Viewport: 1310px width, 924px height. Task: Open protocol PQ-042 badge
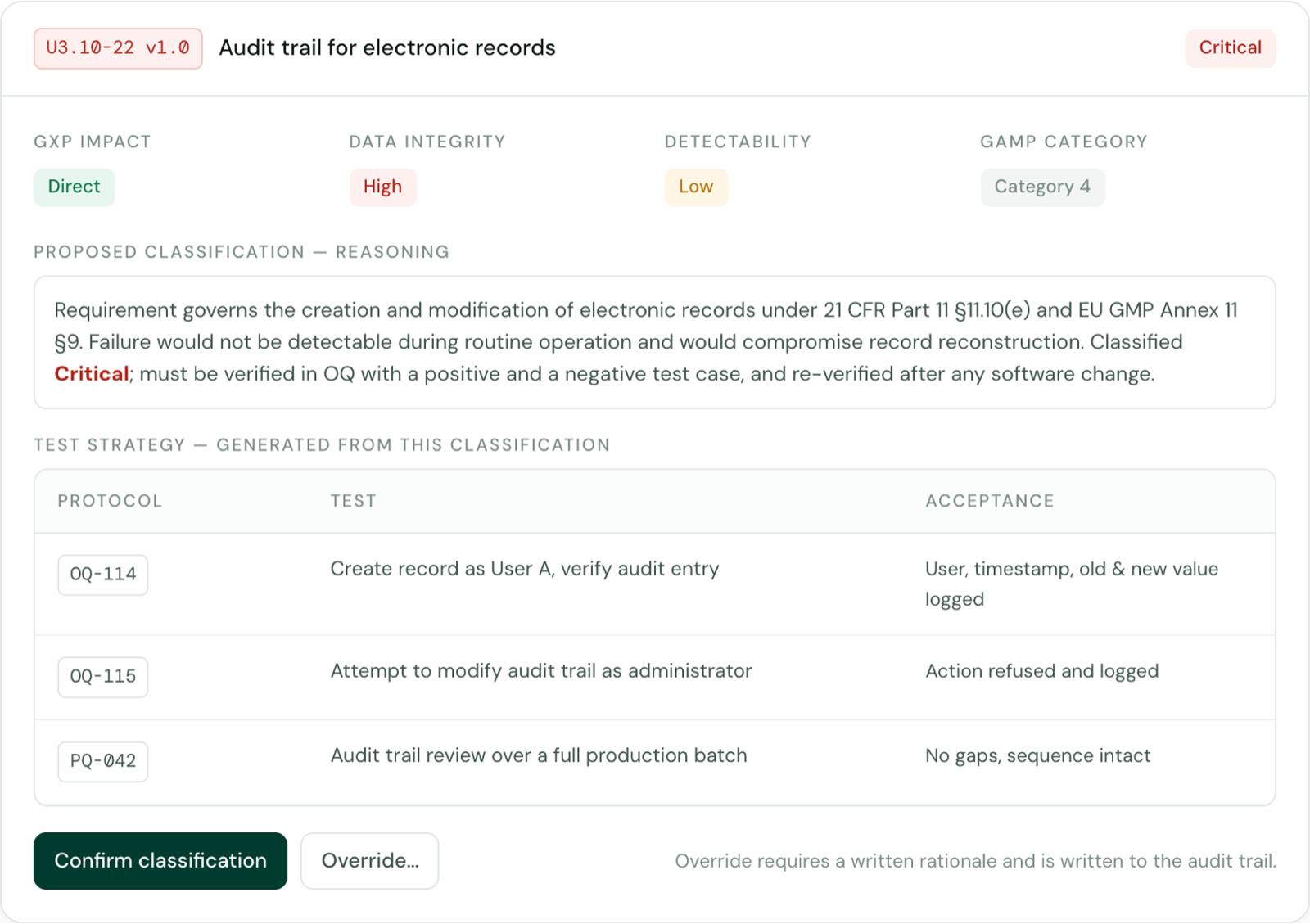(x=103, y=761)
